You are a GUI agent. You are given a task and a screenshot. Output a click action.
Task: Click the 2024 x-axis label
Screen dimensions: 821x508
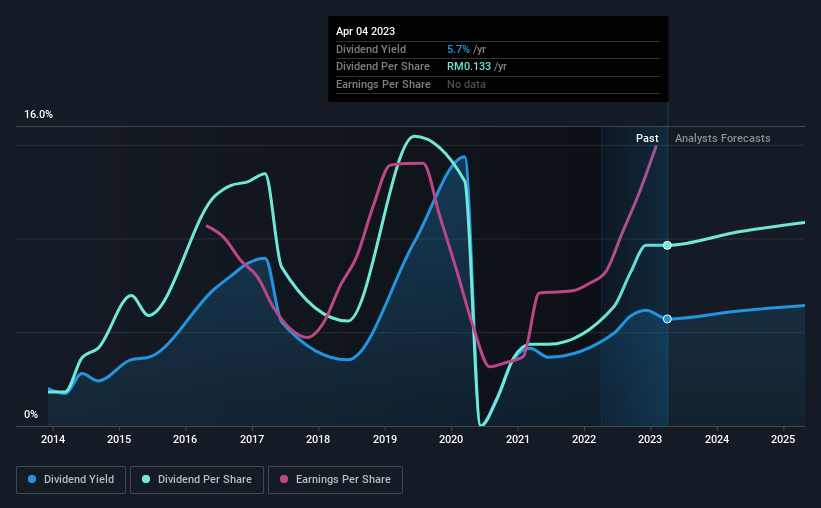[x=717, y=439]
